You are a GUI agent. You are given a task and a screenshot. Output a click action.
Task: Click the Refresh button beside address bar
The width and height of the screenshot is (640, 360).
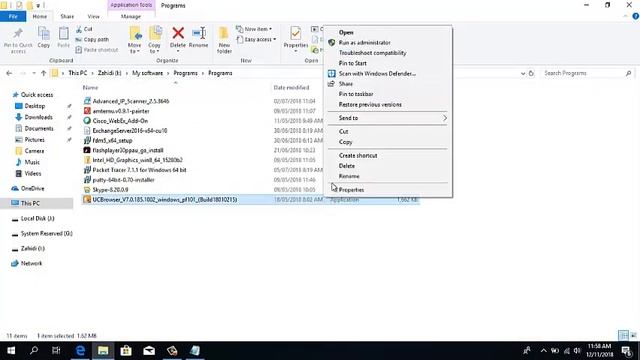[531, 73]
